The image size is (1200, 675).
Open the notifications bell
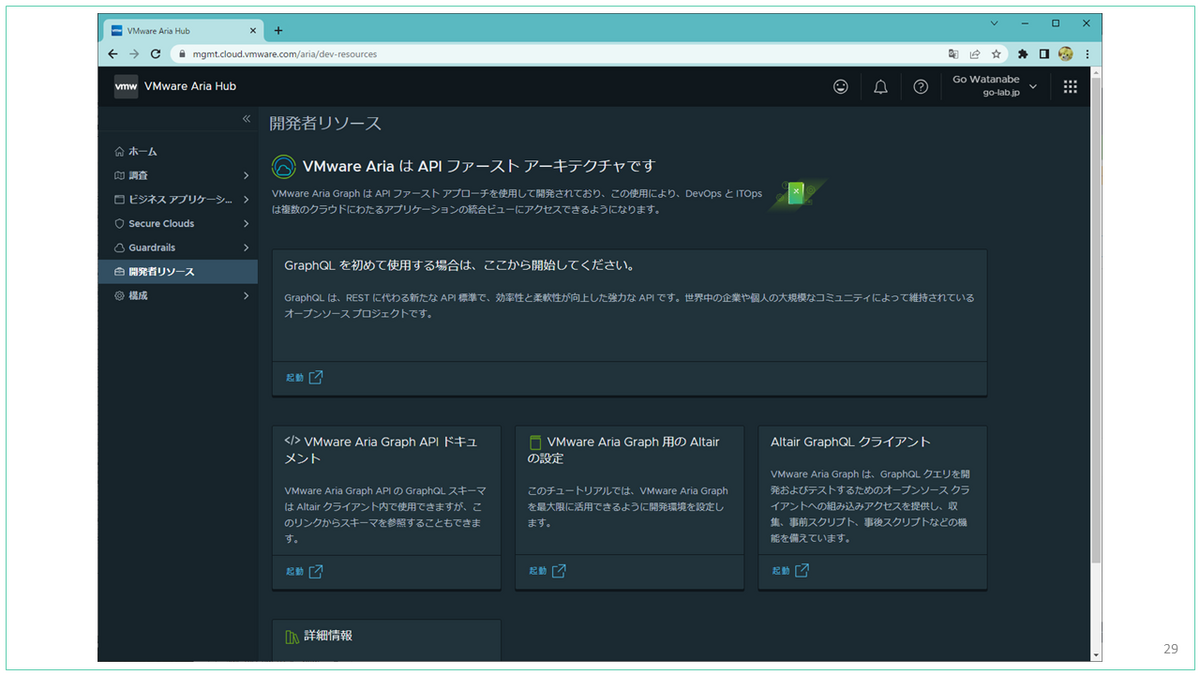pos(880,87)
